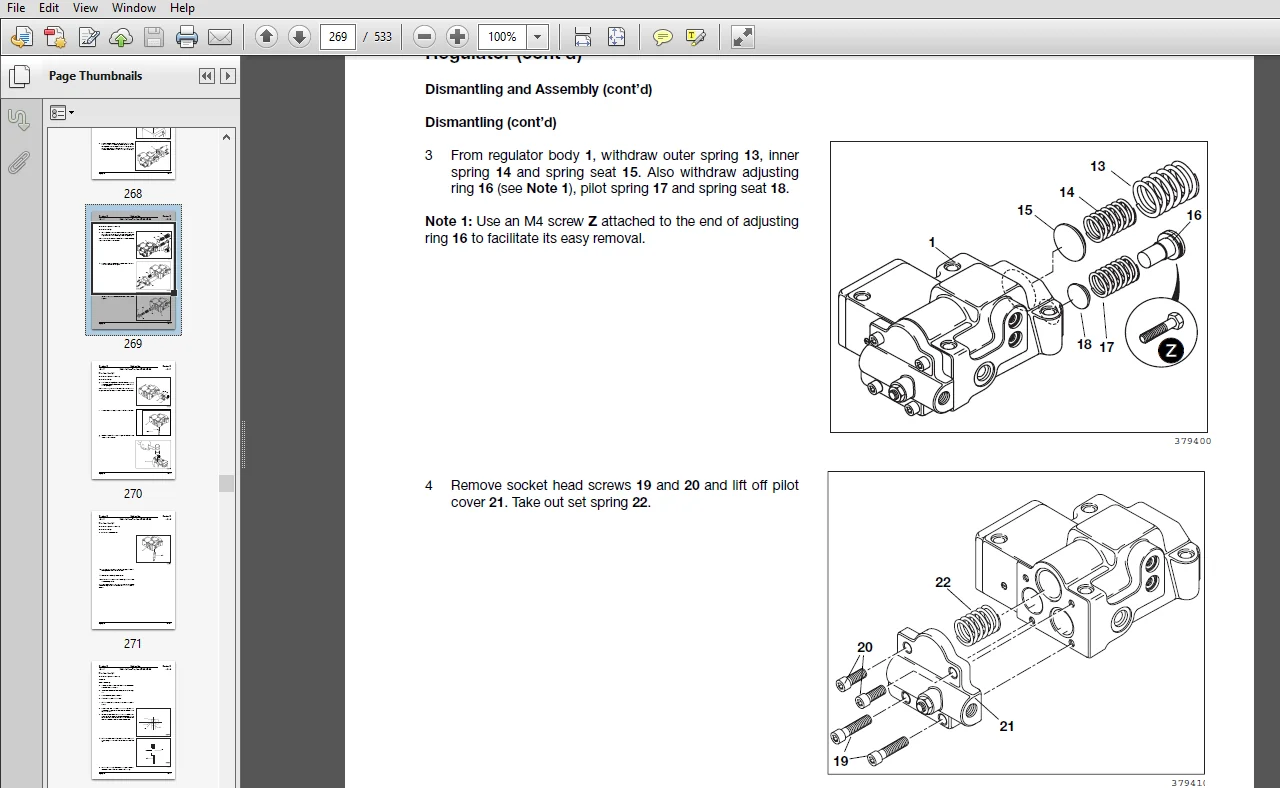This screenshot has height=788, width=1280.
Task: Click the cloud upload icon
Action: coord(121,37)
